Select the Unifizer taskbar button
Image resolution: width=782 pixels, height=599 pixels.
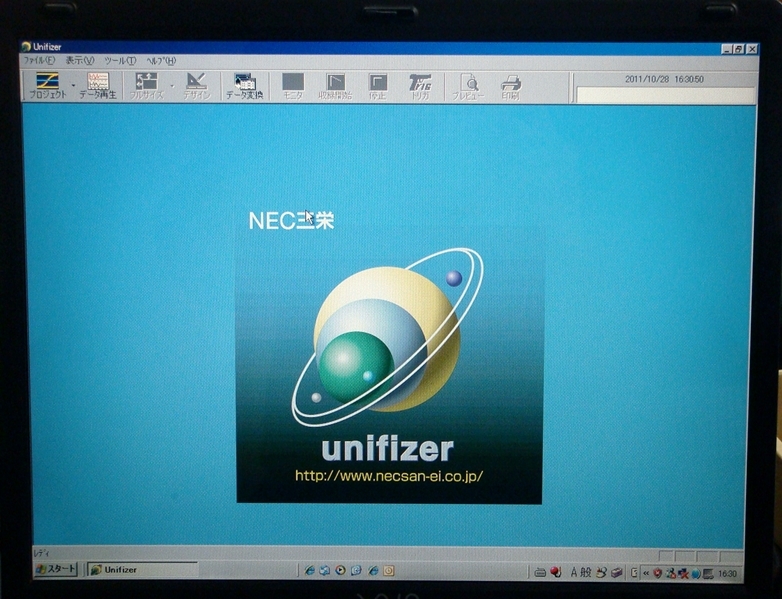(x=143, y=570)
